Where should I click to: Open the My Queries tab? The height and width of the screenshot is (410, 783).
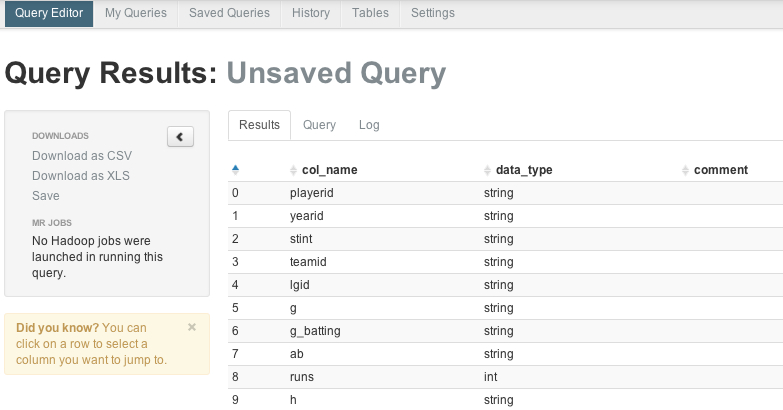(136, 13)
